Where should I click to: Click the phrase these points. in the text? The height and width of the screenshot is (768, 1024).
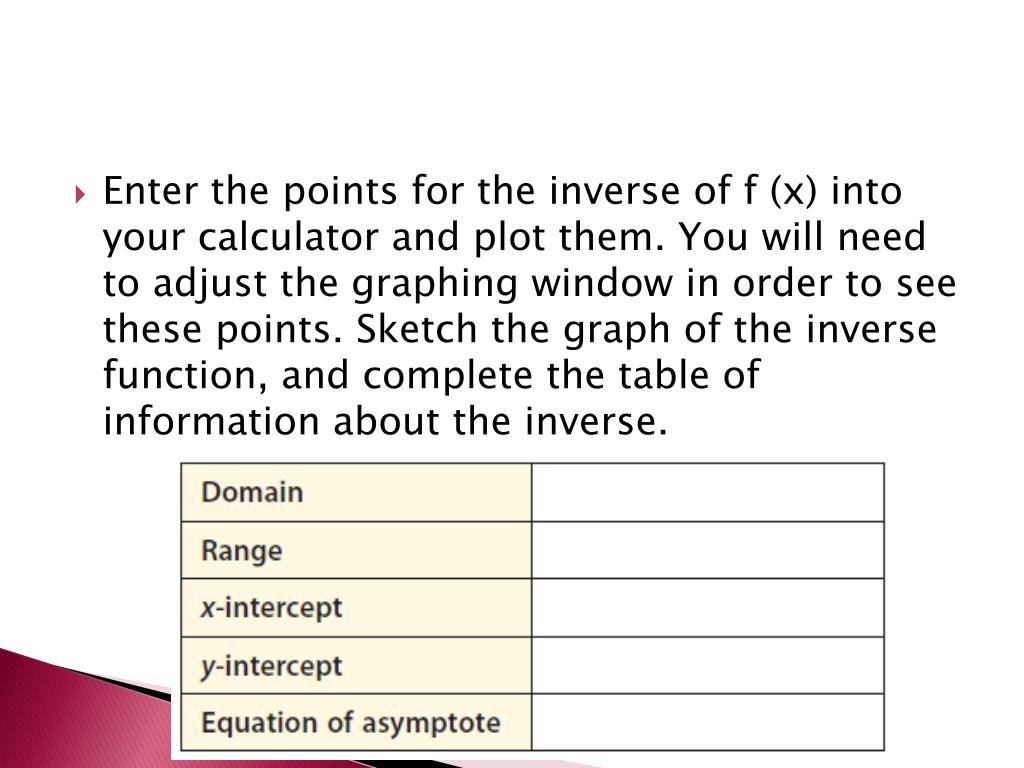223,329
